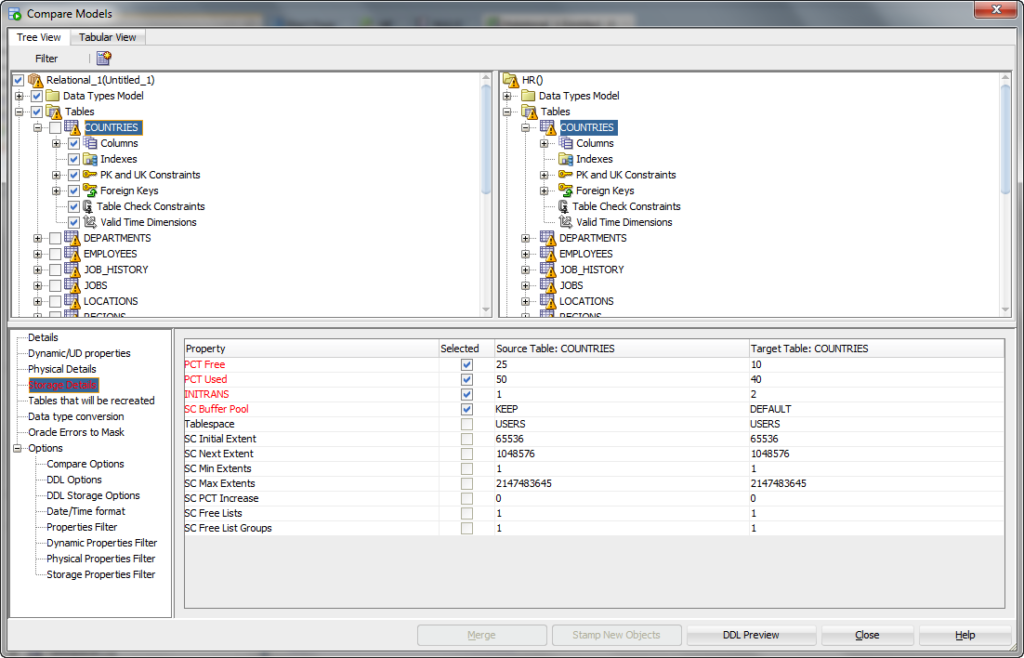This screenshot has width=1024, height=658.
Task: Uncheck the PCT Free selected checkbox
Action: (467, 365)
